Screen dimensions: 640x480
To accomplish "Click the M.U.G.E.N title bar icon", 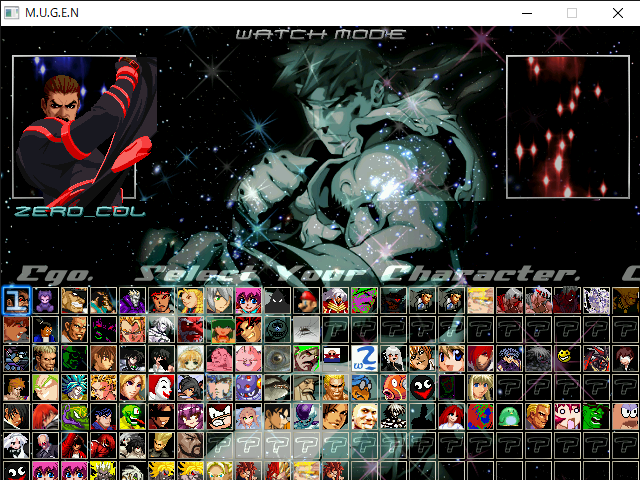I will point(11,13).
